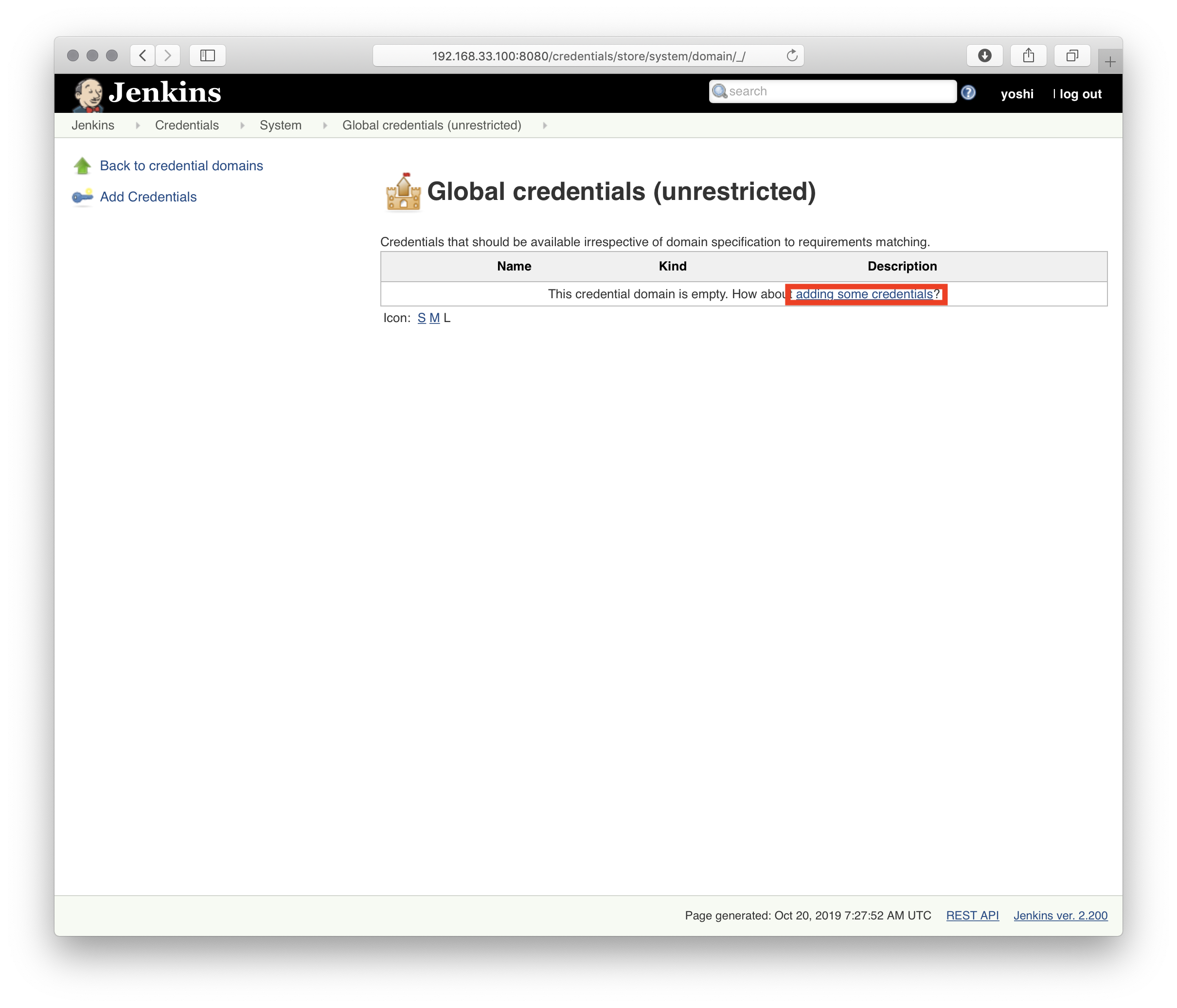Open the Safari share button
The width and height of the screenshot is (1177, 1008).
[x=1028, y=55]
